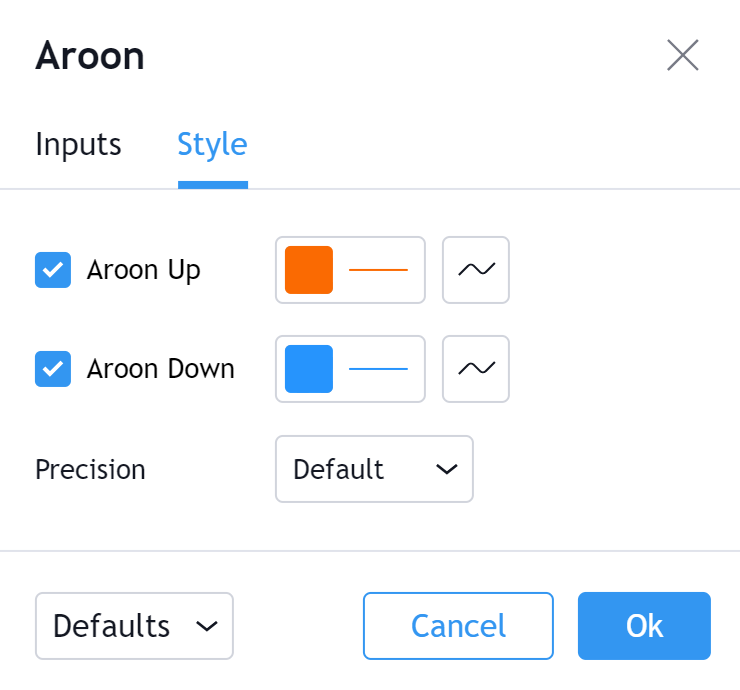Image resolution: width=740 pixels, height=690 pixels.
Task: Click the chevron arrow beside Defaults
Action: pos(207,626)
